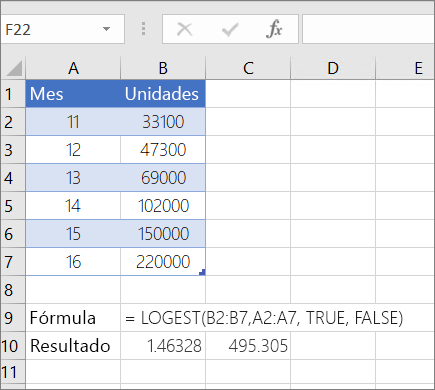Click the formula bar options dots handle
Viewport: 435px width, 390px height.
pyautogui.click(x=143, y=29)
